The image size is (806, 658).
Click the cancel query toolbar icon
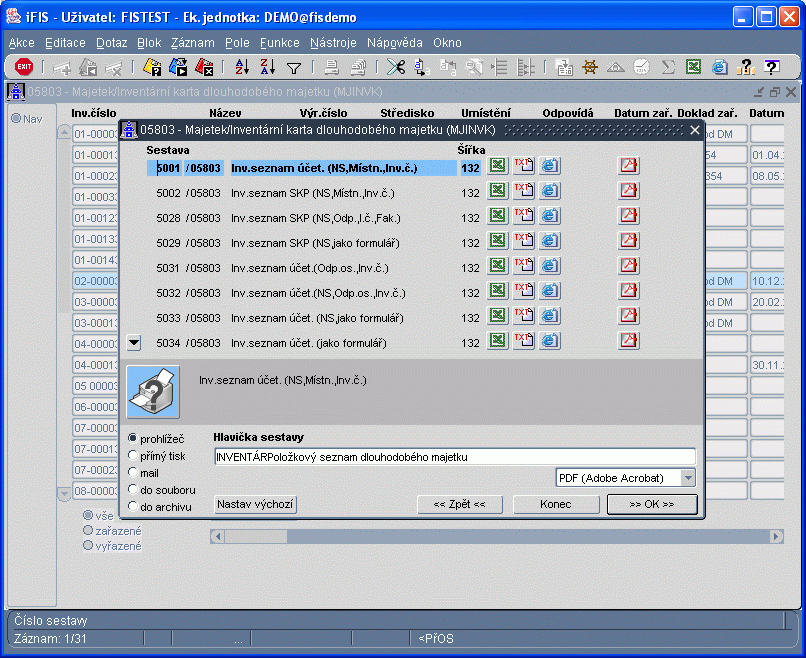tap(204, 67)
